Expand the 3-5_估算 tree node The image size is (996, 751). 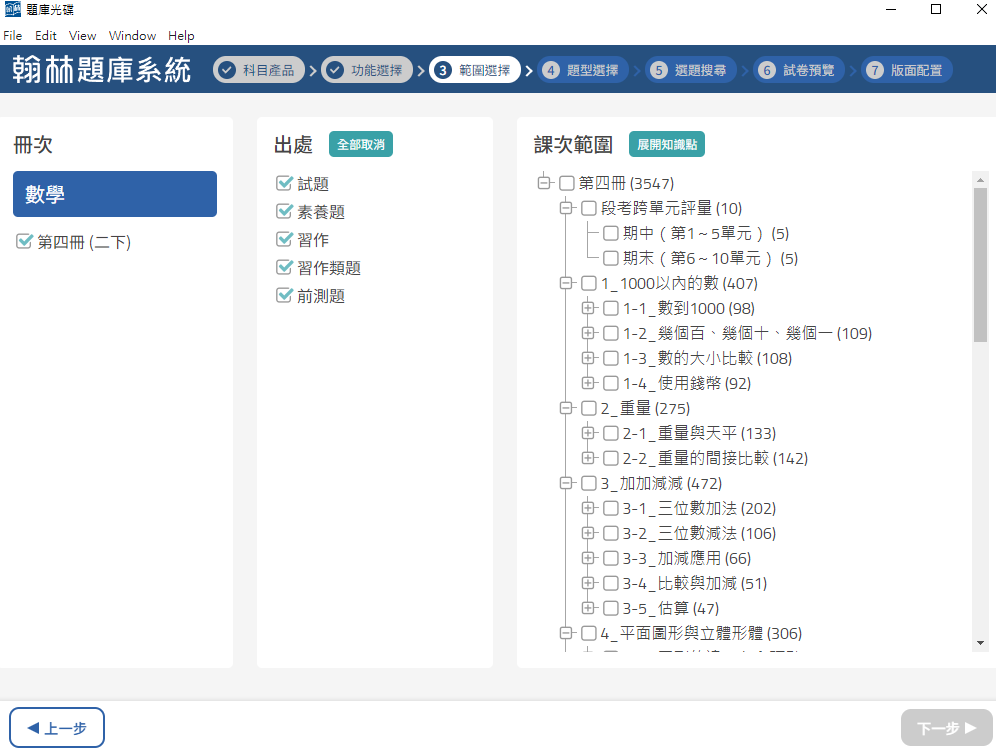pyautogui.click(x=588, y=609)
